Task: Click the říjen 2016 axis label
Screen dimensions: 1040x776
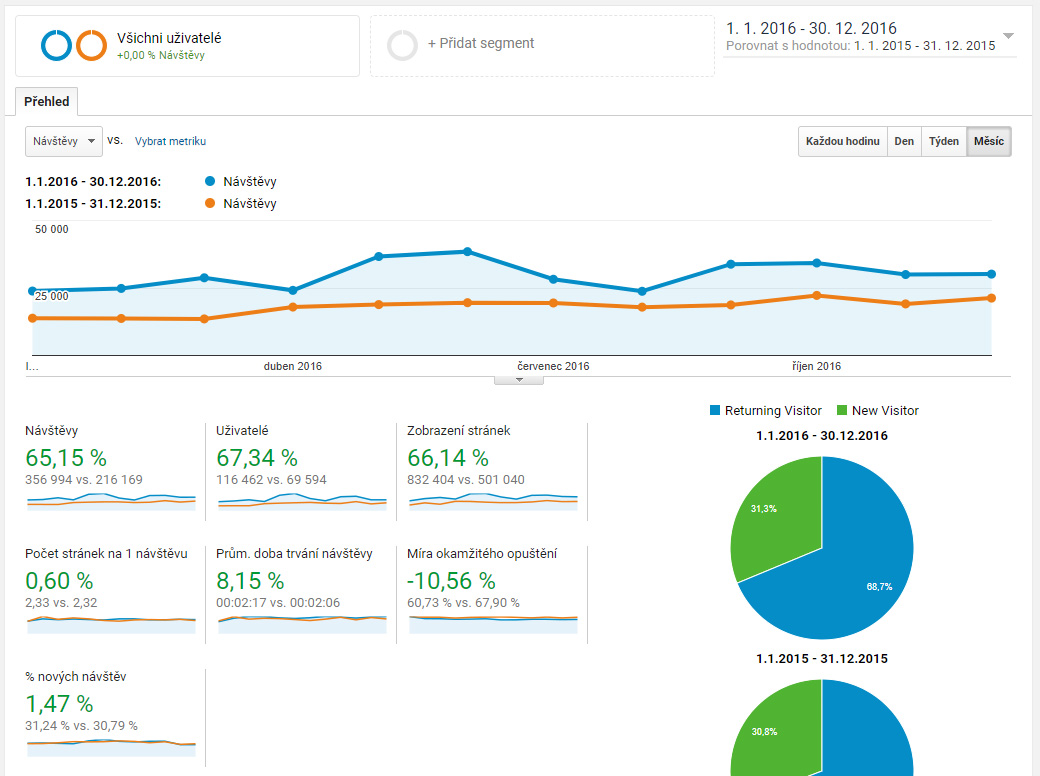Action: 816,366
